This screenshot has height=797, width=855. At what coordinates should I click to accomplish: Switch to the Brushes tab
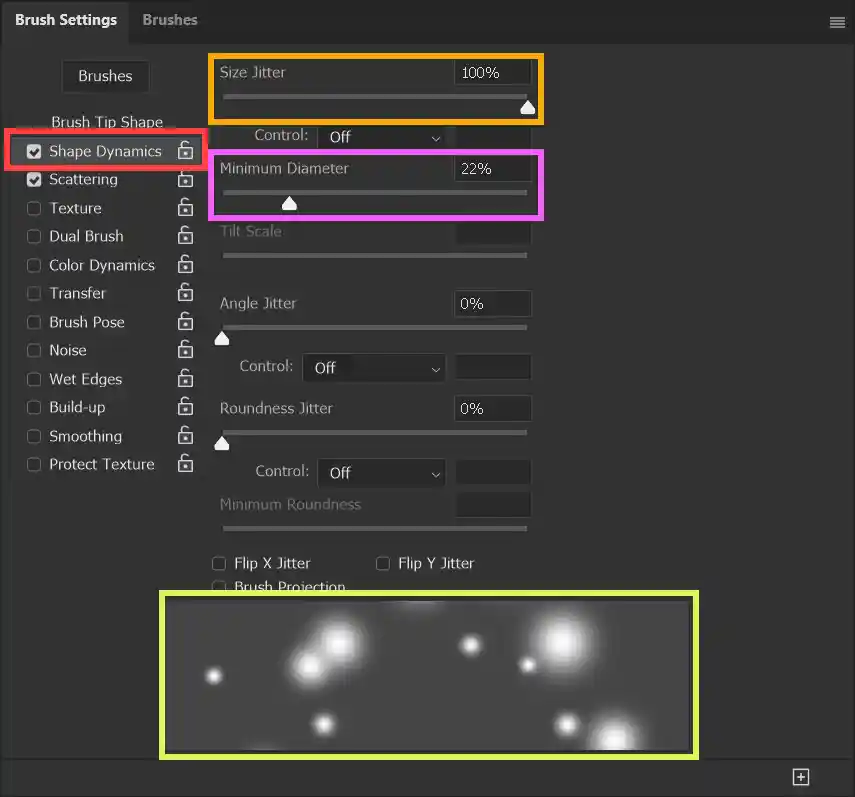(x=170, y=20)
